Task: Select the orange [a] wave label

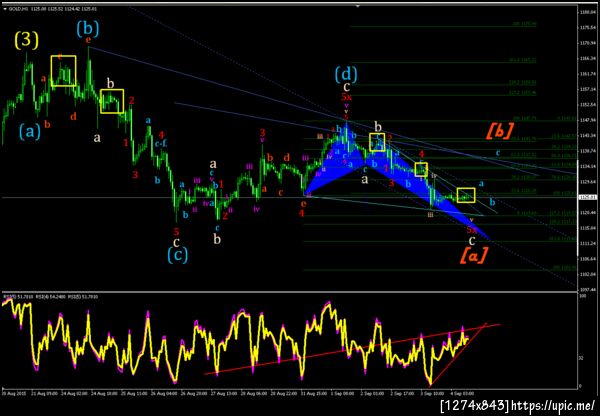Action: pos(473,256)
